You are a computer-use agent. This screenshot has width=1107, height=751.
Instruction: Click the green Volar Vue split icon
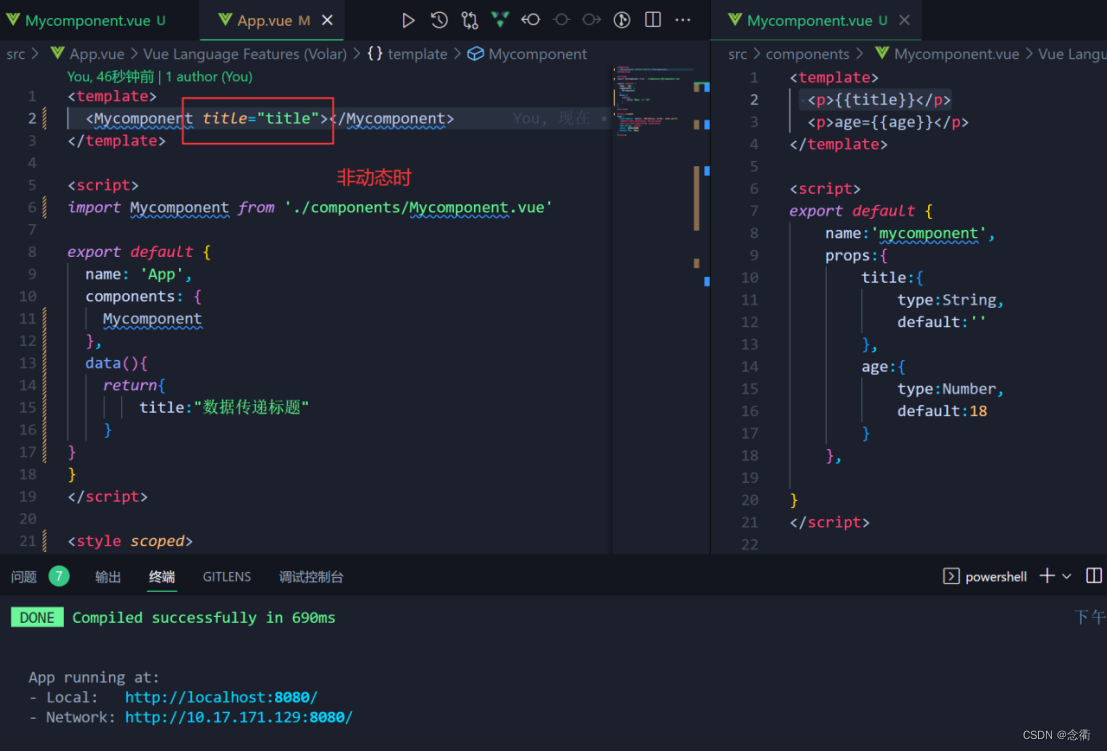click(500, 20)
